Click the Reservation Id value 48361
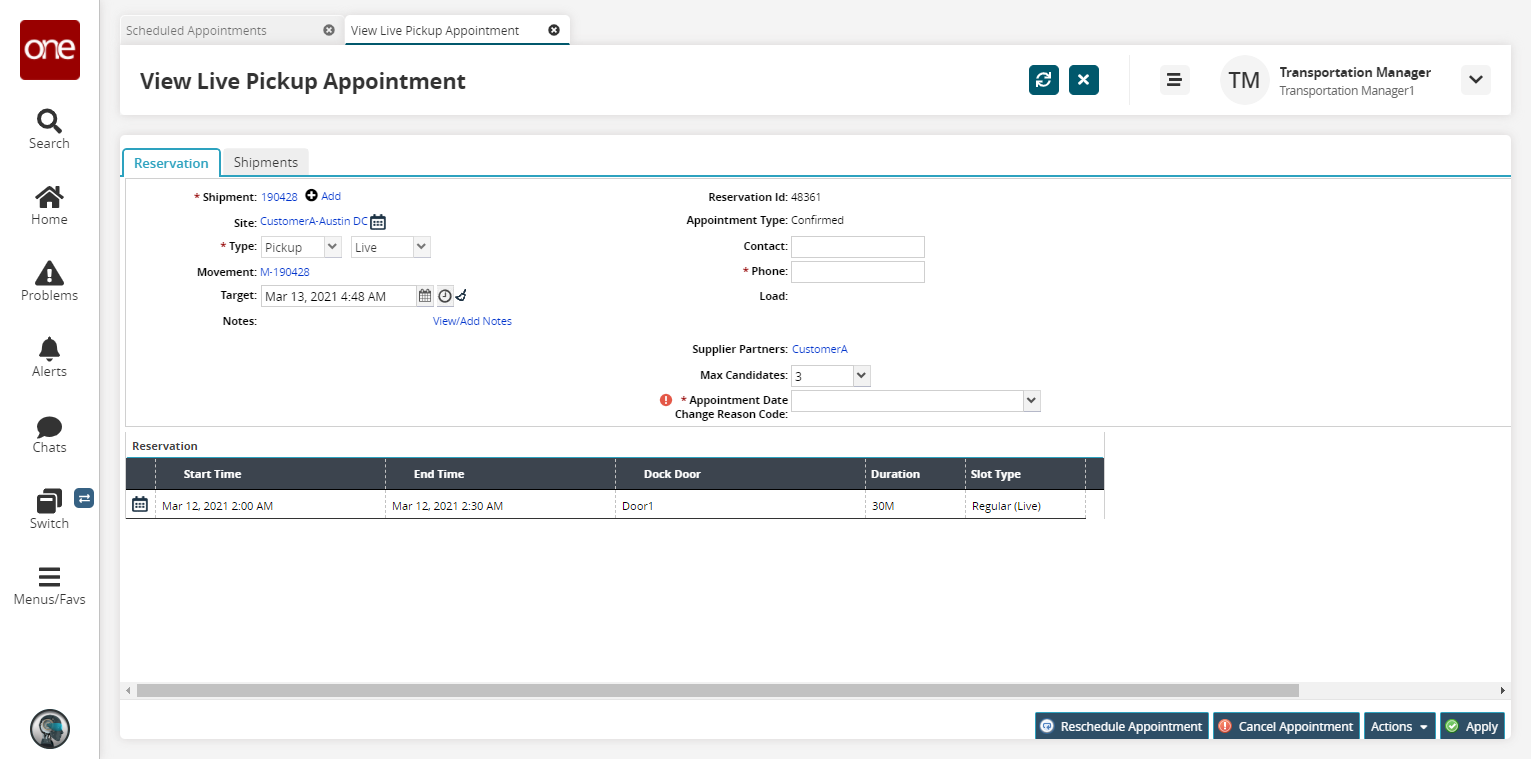 (806, 197)
